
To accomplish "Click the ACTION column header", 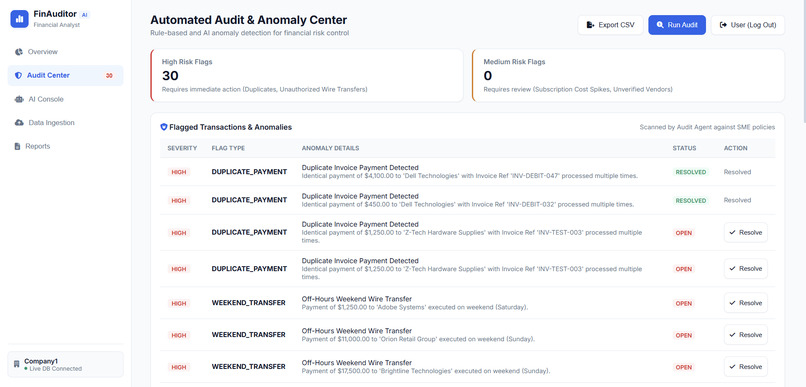I will (736, 148).
